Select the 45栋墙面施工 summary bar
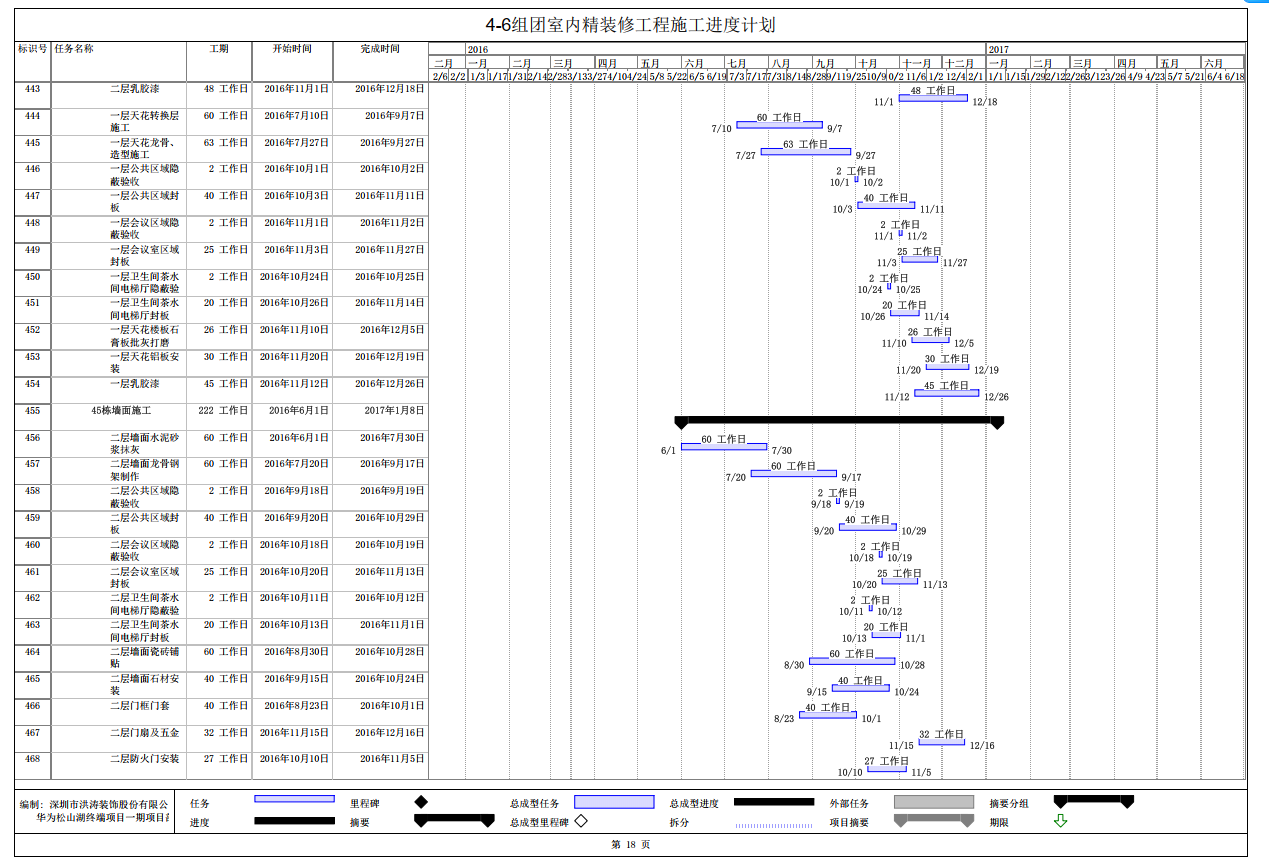 tap(839, 422)
